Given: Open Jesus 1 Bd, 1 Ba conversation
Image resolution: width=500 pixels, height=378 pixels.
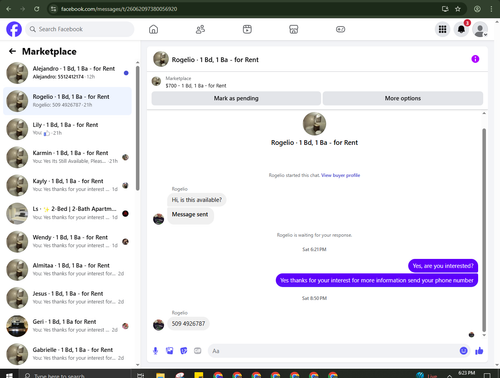Looking at the screenshot, I should pos(67,298).
